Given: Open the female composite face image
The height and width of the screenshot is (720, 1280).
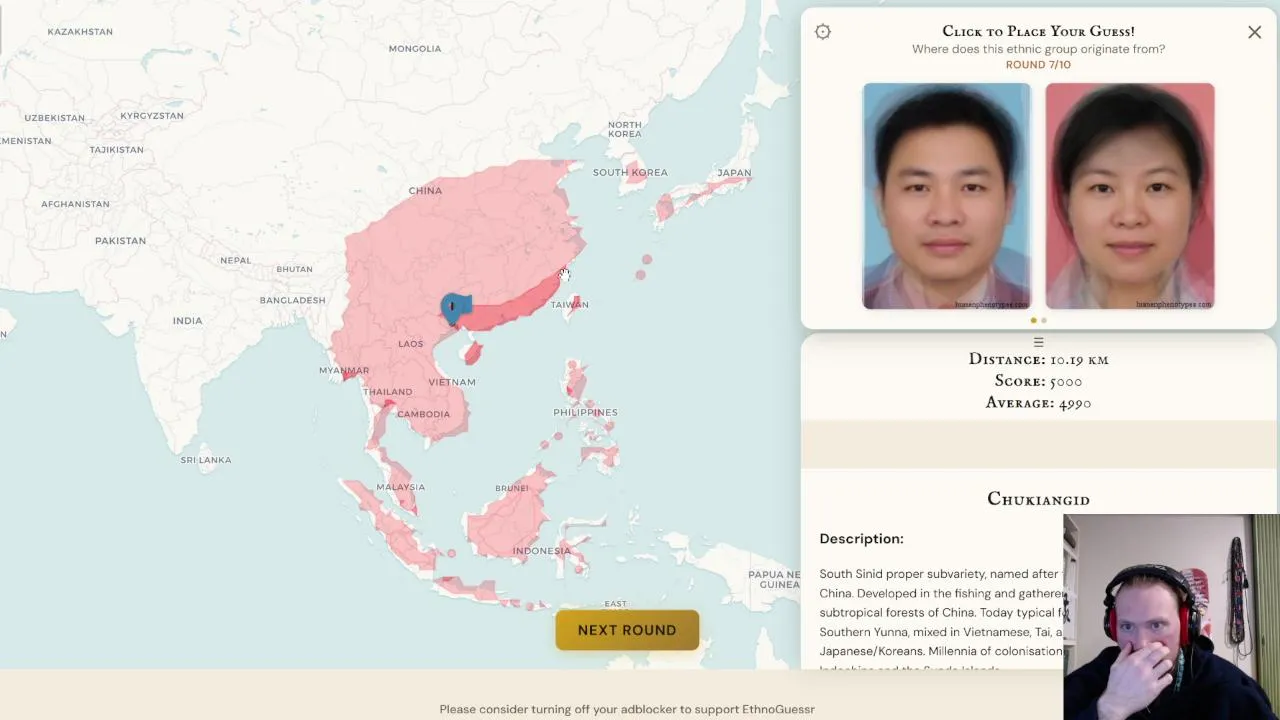Looking at the screenshot, I should click(x=1130, y=196).
